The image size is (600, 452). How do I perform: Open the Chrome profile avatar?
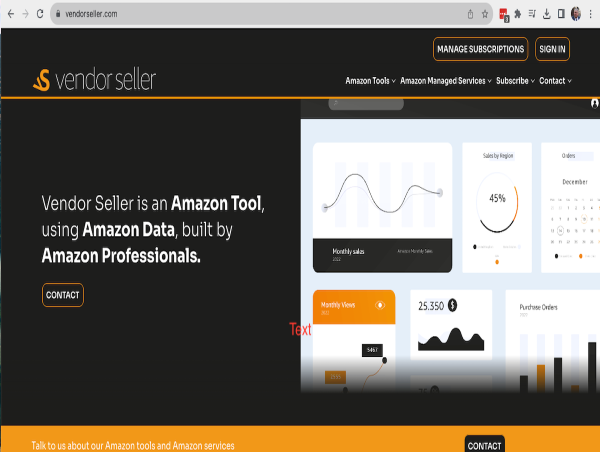576,14
